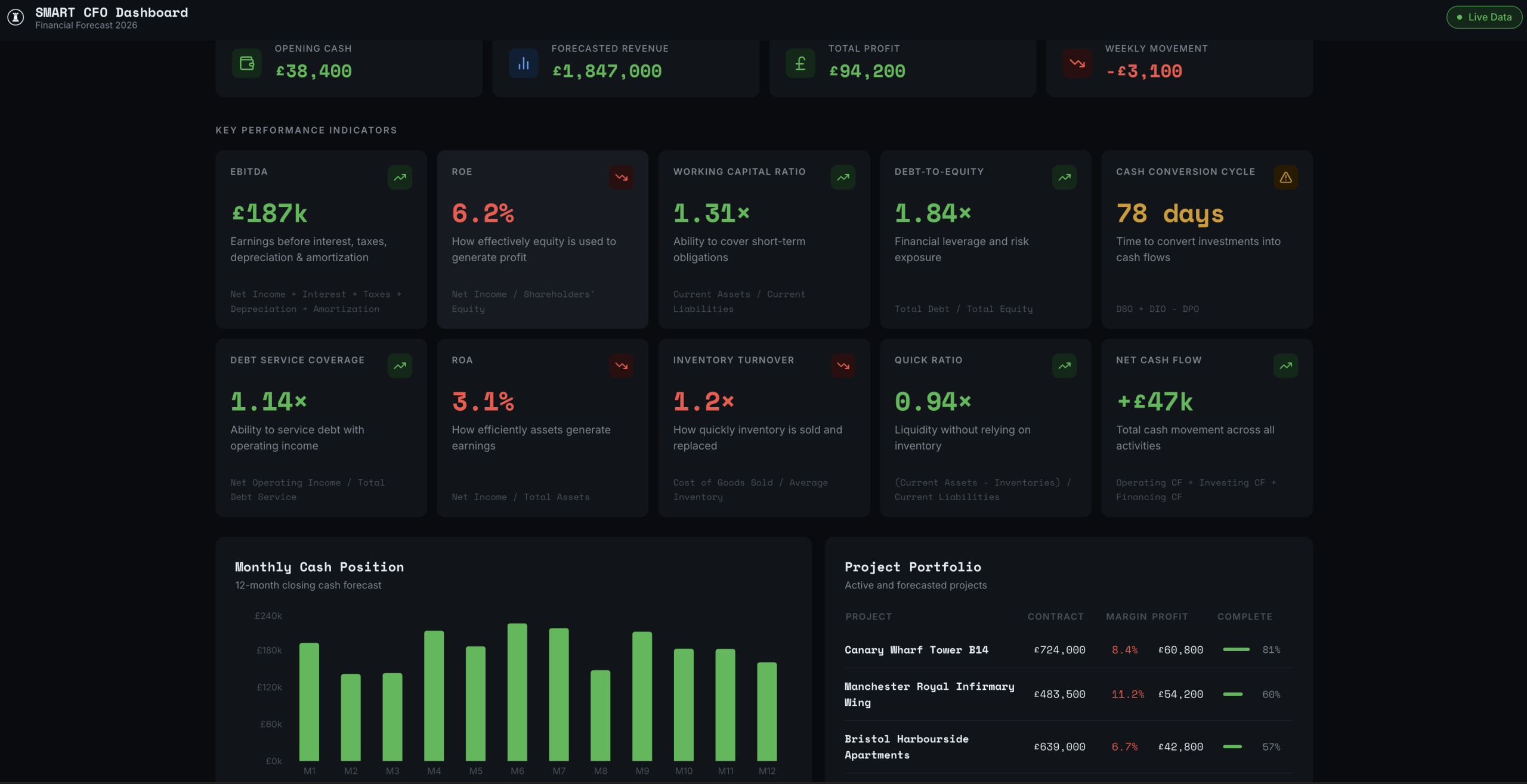Click the Quick Ratio uptrend icon
Screen dimensions: 1527x784
pos(1064,366)
